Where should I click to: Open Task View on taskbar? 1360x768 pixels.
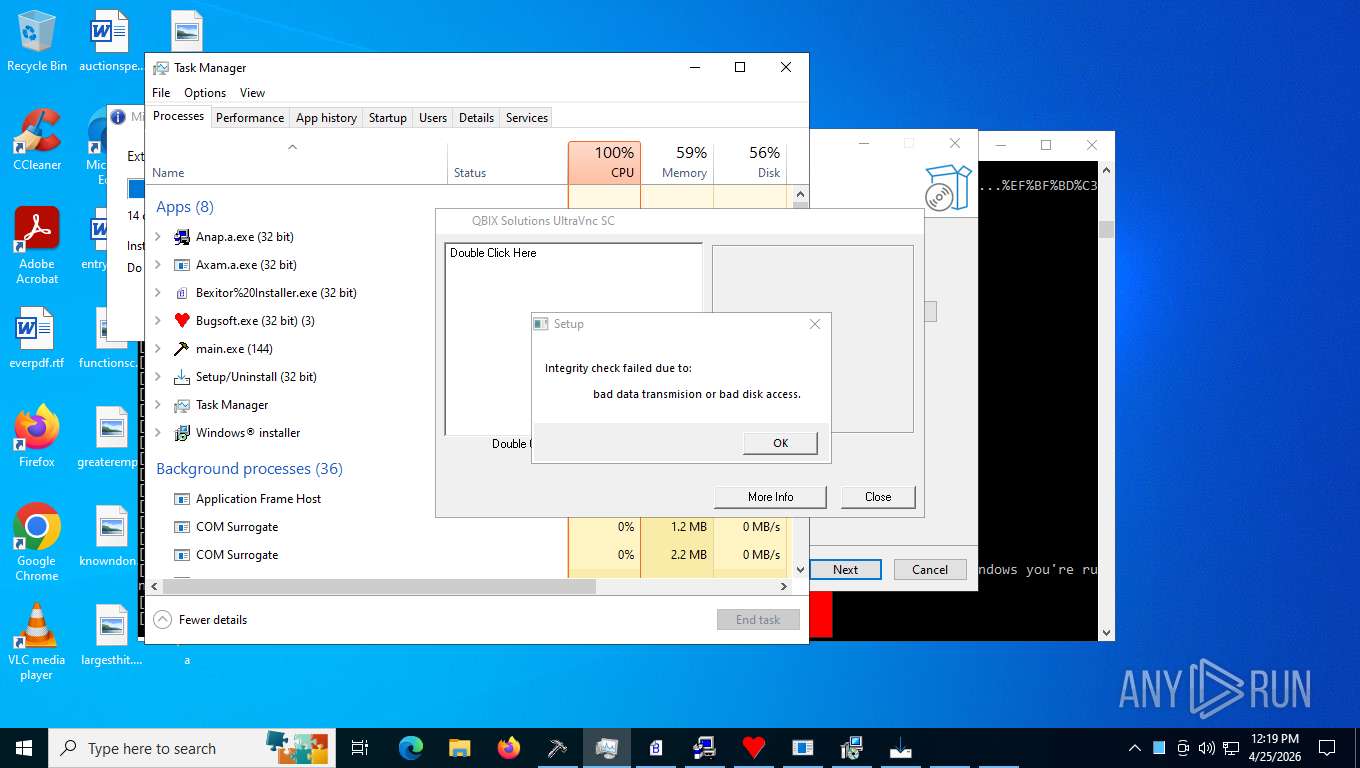(x=360, y=747)
